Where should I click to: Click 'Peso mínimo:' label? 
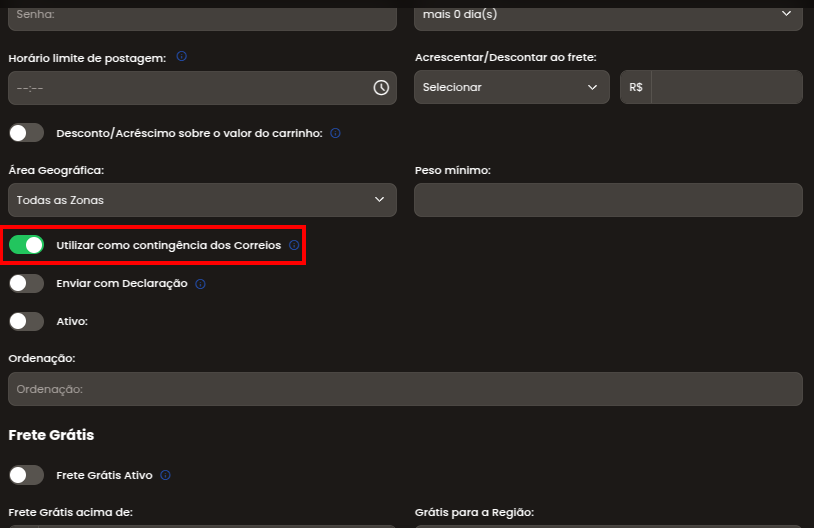[453, 170]
